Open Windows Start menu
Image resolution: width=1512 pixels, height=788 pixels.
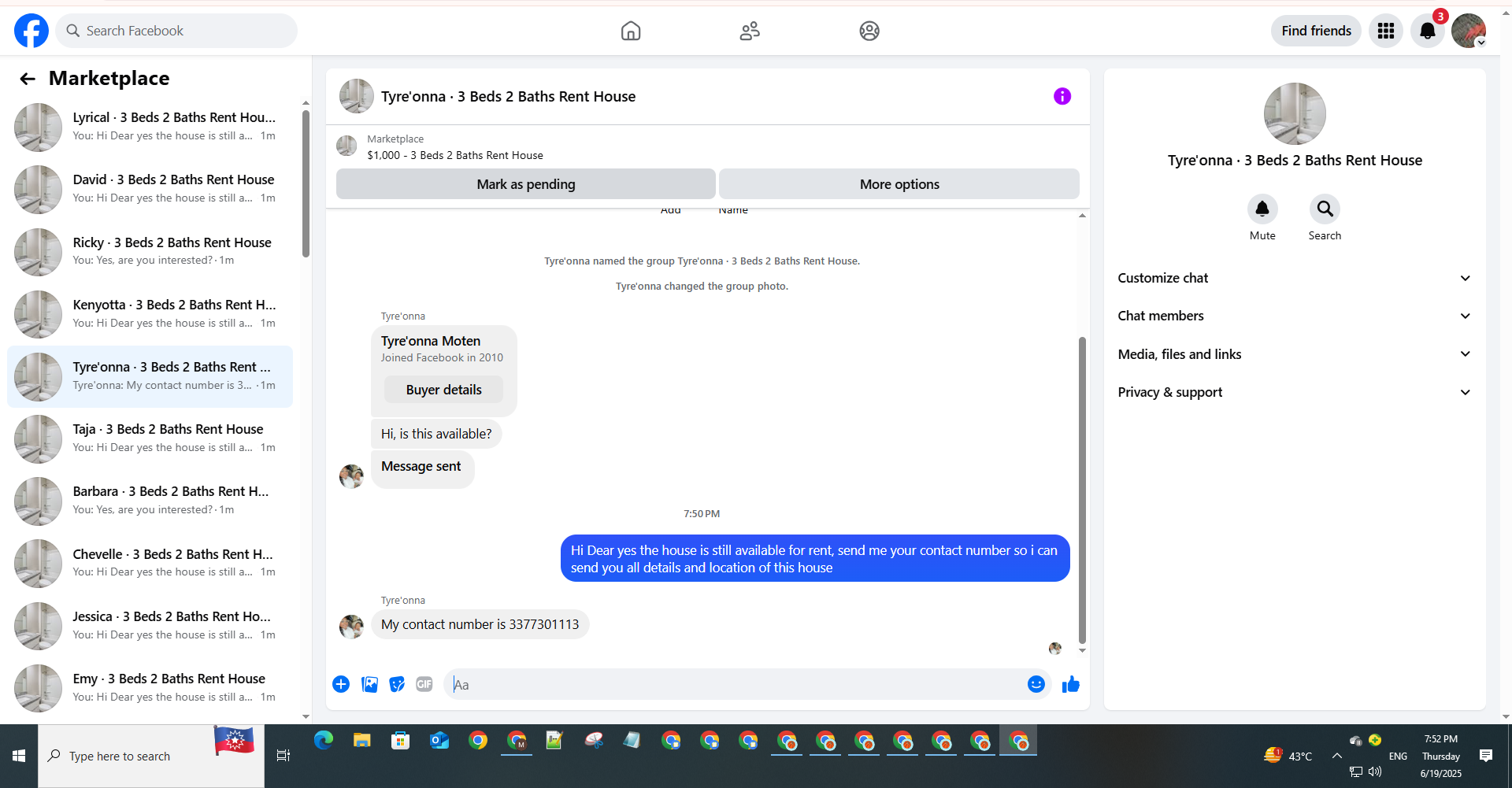pyautogui.click(x=19, y=756)
